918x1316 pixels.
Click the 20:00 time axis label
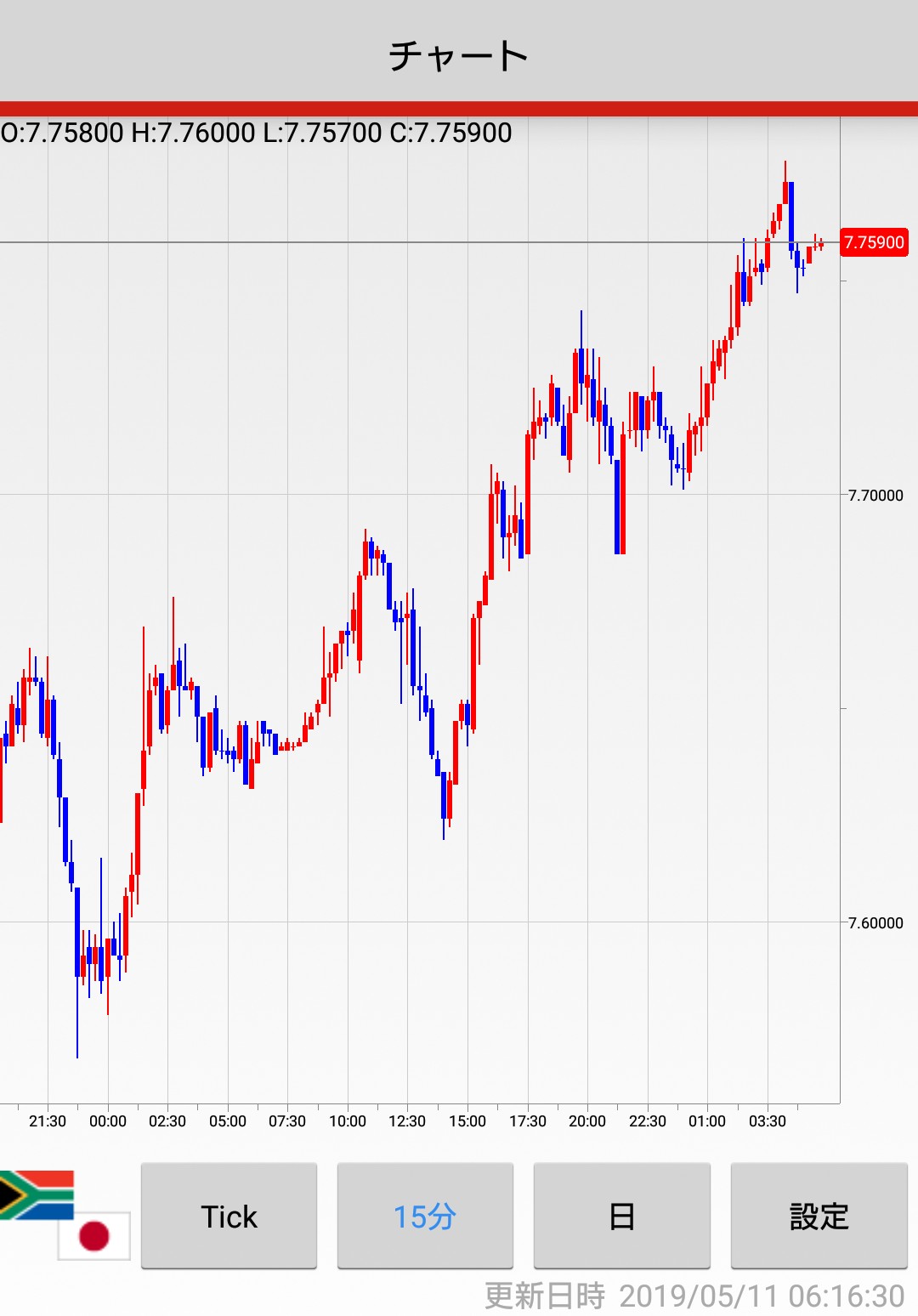click(587, 1121)
